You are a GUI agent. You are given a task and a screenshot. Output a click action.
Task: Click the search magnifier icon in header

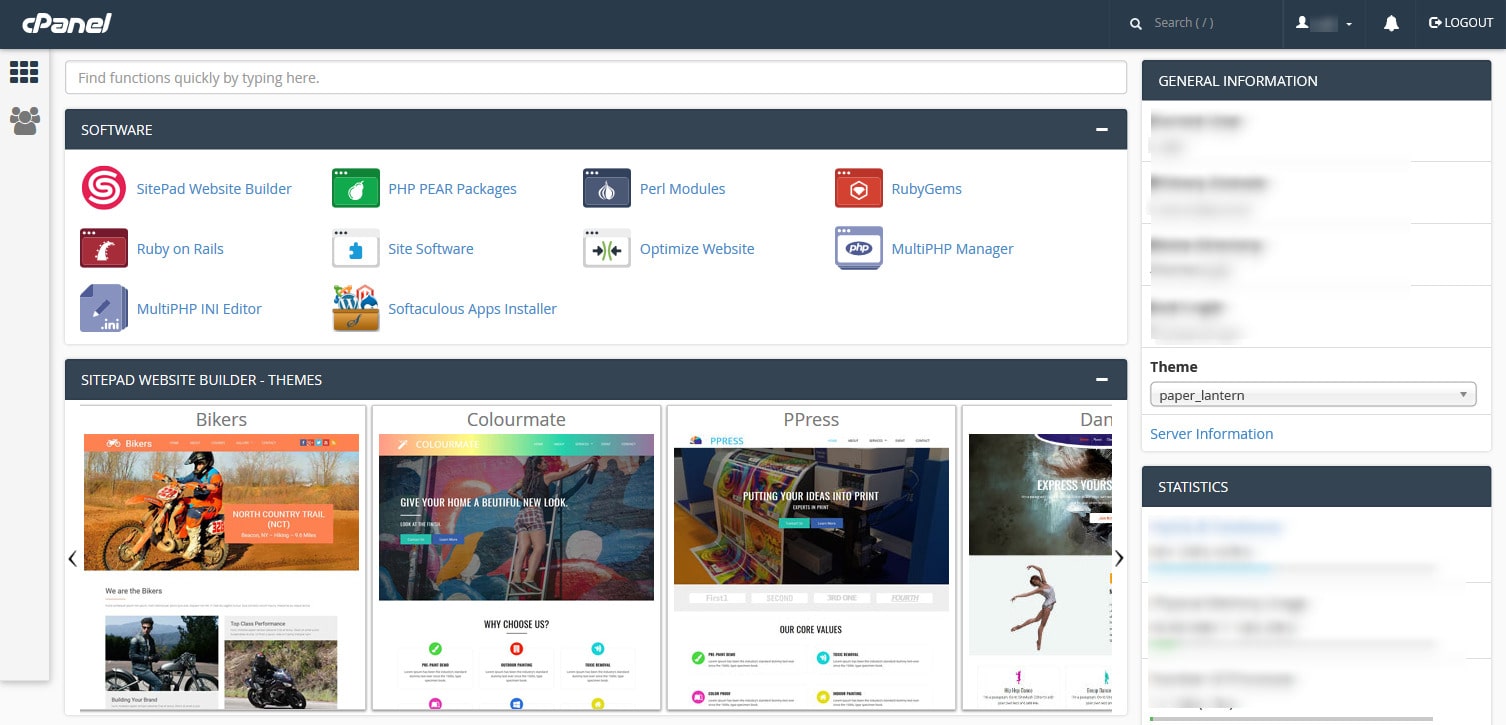point(1135,23)
